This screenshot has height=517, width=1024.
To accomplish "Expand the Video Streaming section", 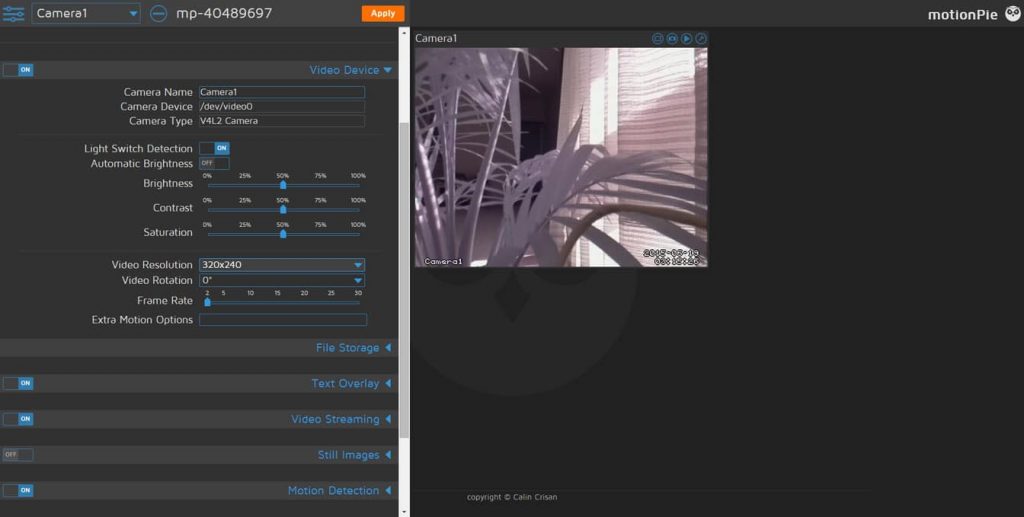I will point(341,419).
